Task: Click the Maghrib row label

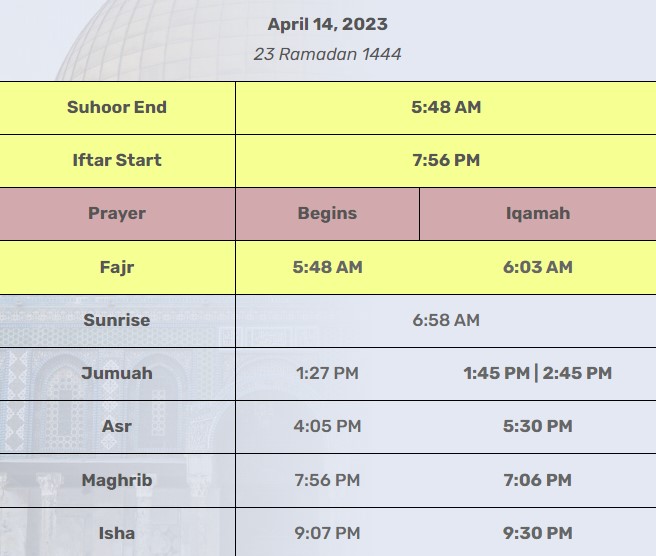Action: [x=117, y=480]
